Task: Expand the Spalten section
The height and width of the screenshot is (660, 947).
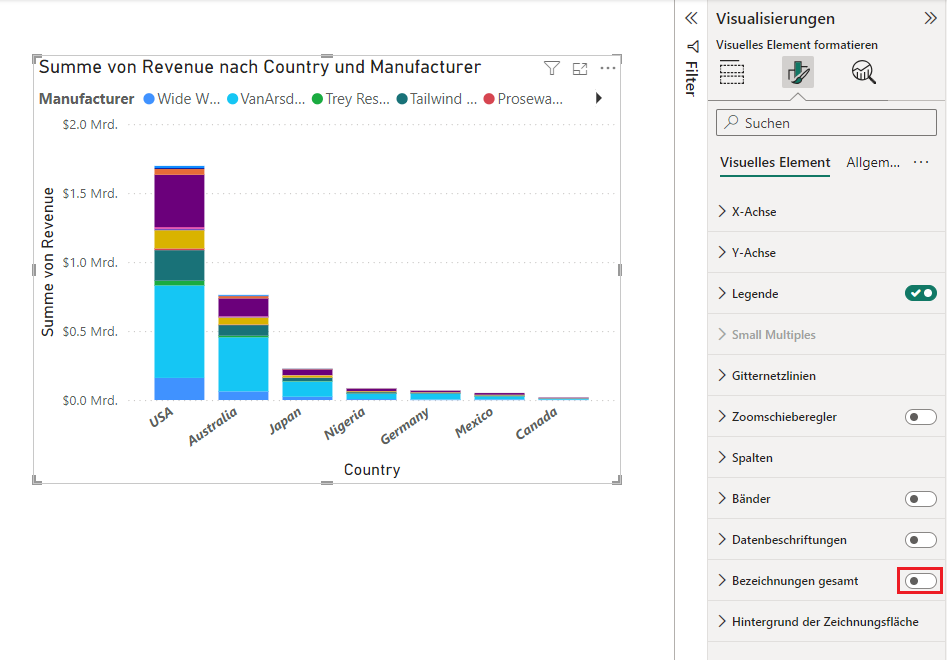Action: point(752,458)
